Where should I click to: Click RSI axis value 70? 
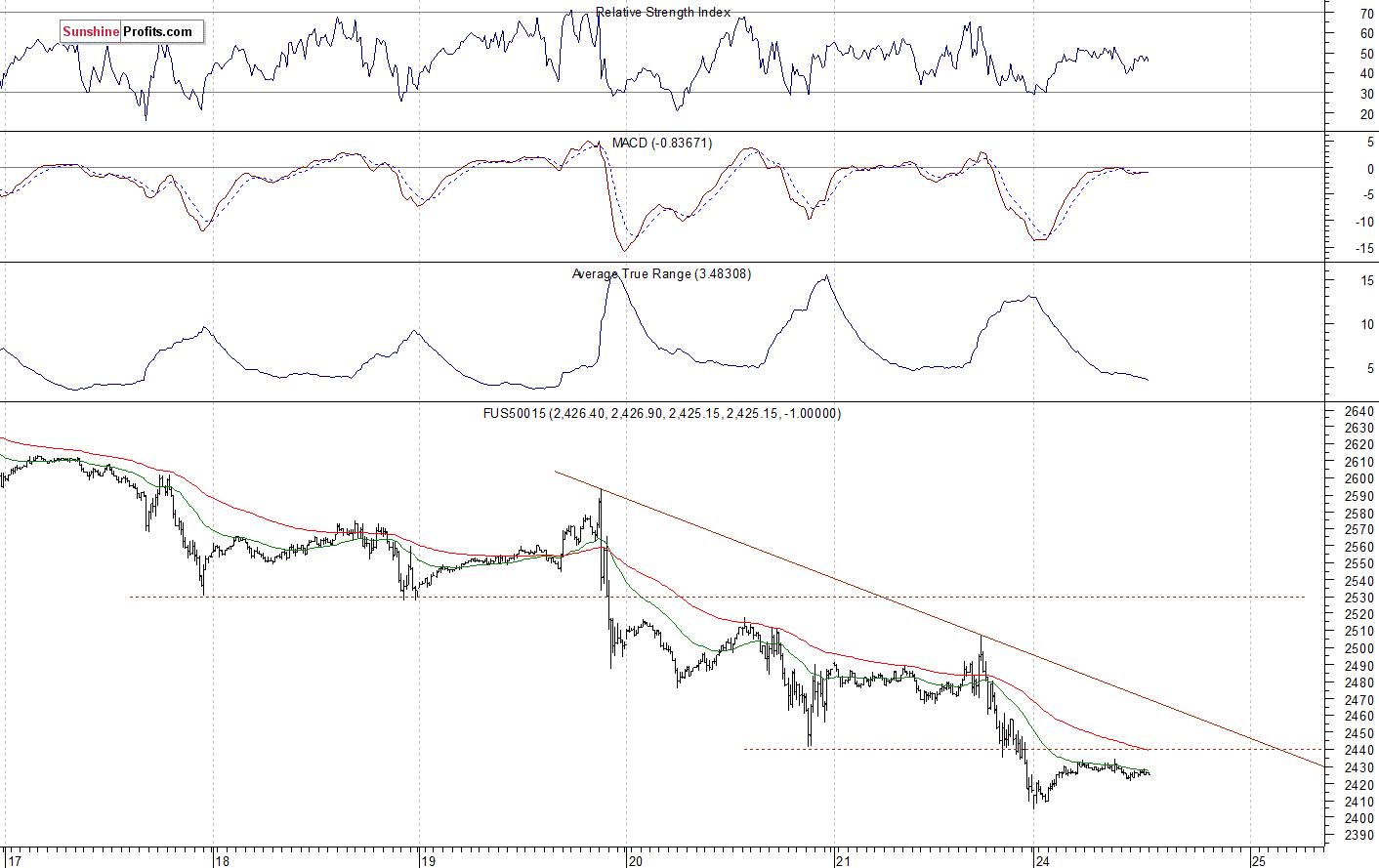pos(1367,14)
